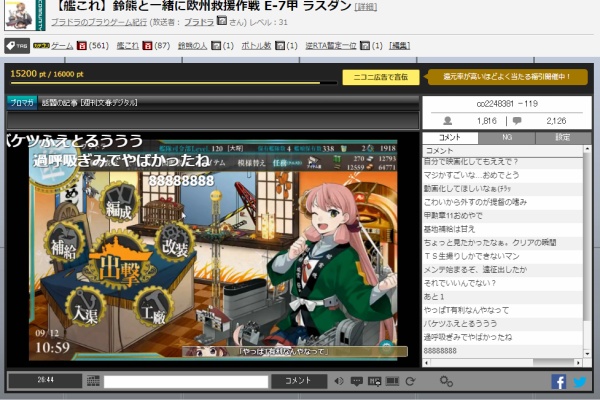Open the 鈴熊の人 tag link
This screenshot has width=600, height=400.
coord(192,46)
